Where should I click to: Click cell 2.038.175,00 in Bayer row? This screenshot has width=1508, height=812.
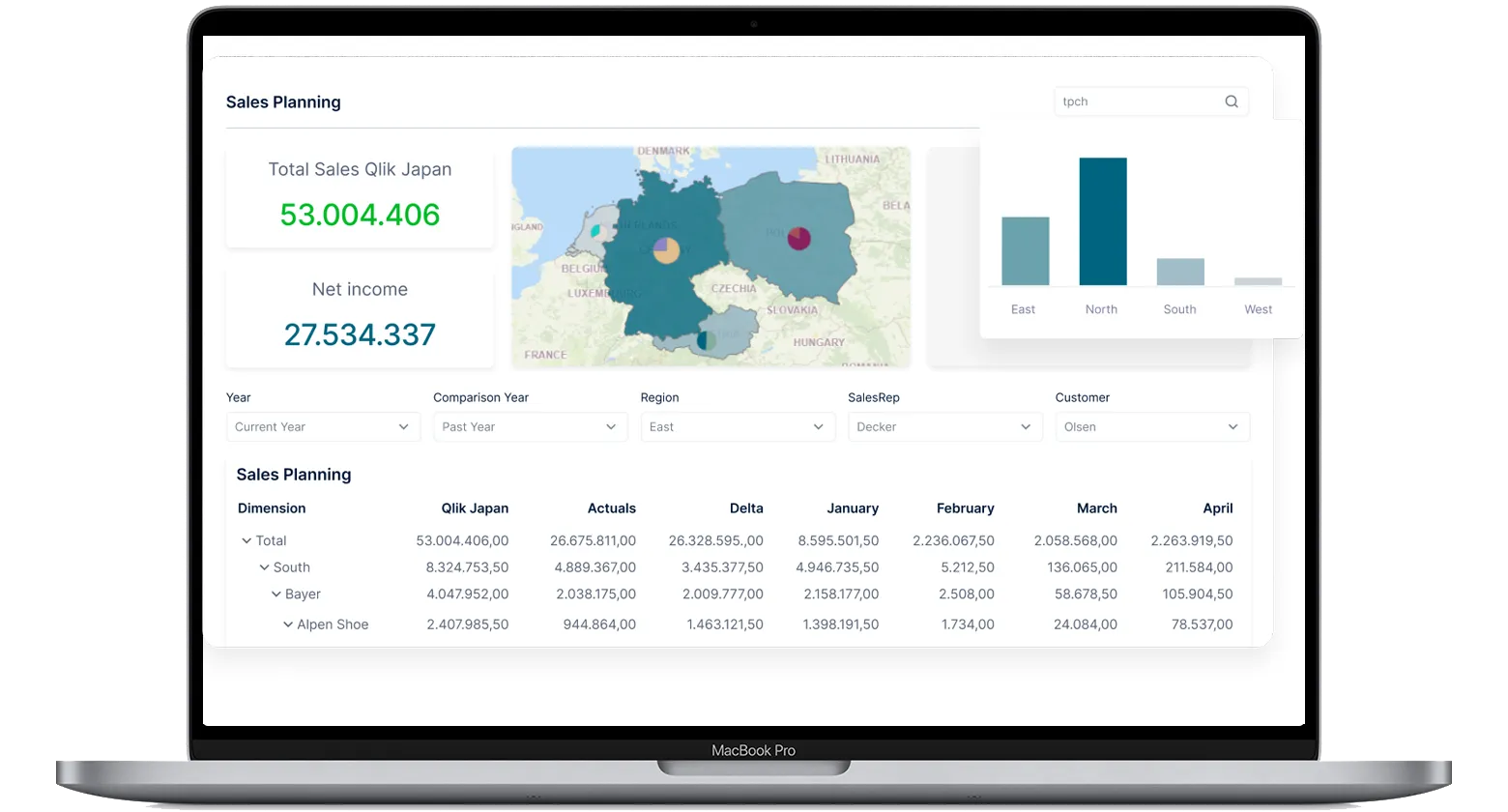[x=595, y=594]
